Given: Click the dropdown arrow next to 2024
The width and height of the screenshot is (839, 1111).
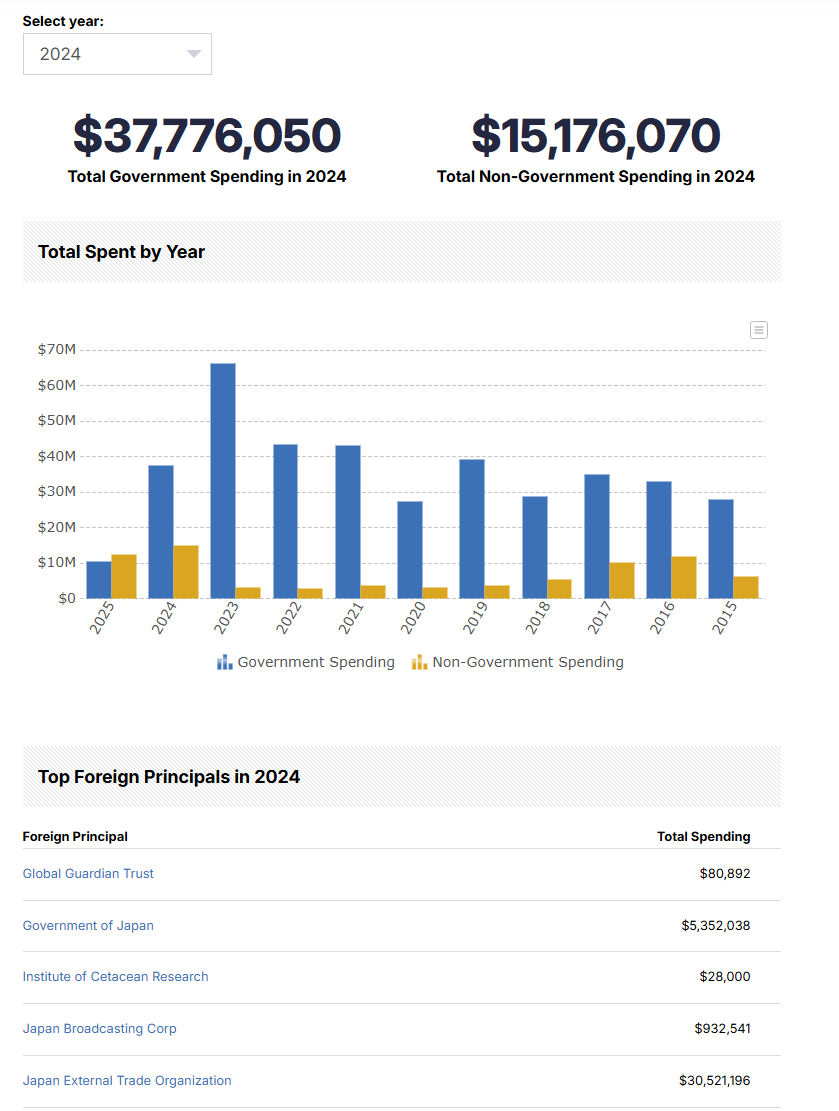Looking at the screenshot, I should click(193, 54).
